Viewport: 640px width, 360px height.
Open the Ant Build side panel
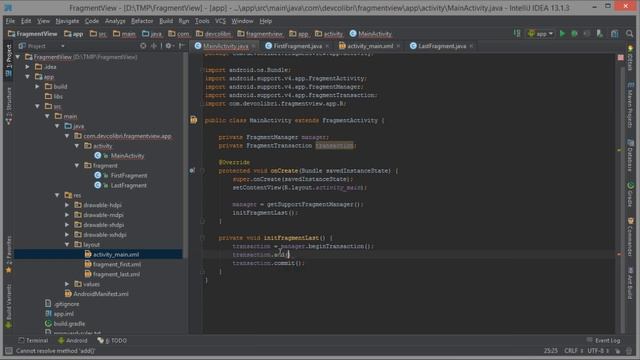(x=630, y=284)
